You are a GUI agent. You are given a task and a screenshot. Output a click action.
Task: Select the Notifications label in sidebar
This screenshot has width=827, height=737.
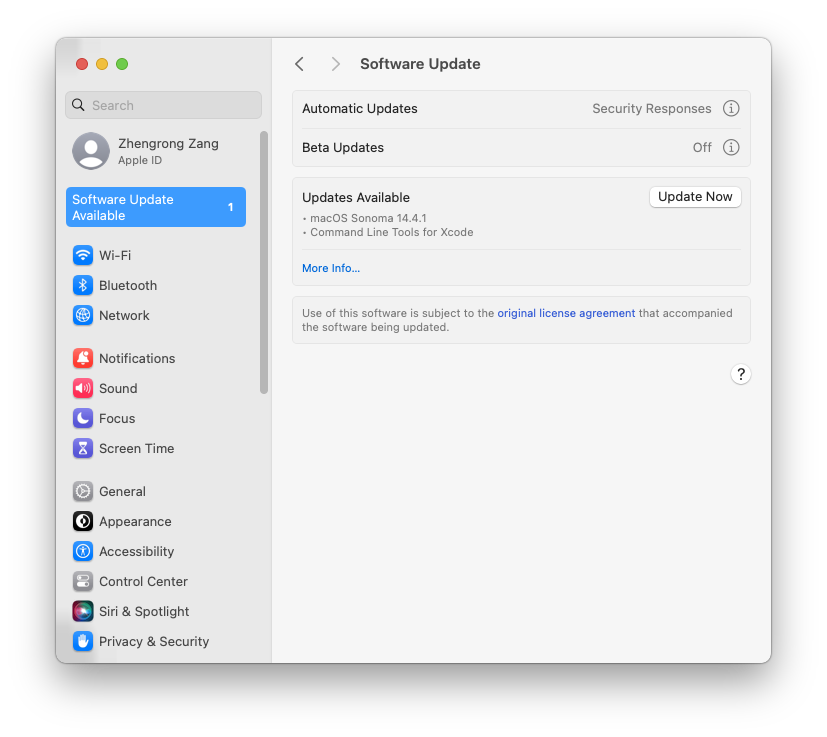click(x=137, y=358)
